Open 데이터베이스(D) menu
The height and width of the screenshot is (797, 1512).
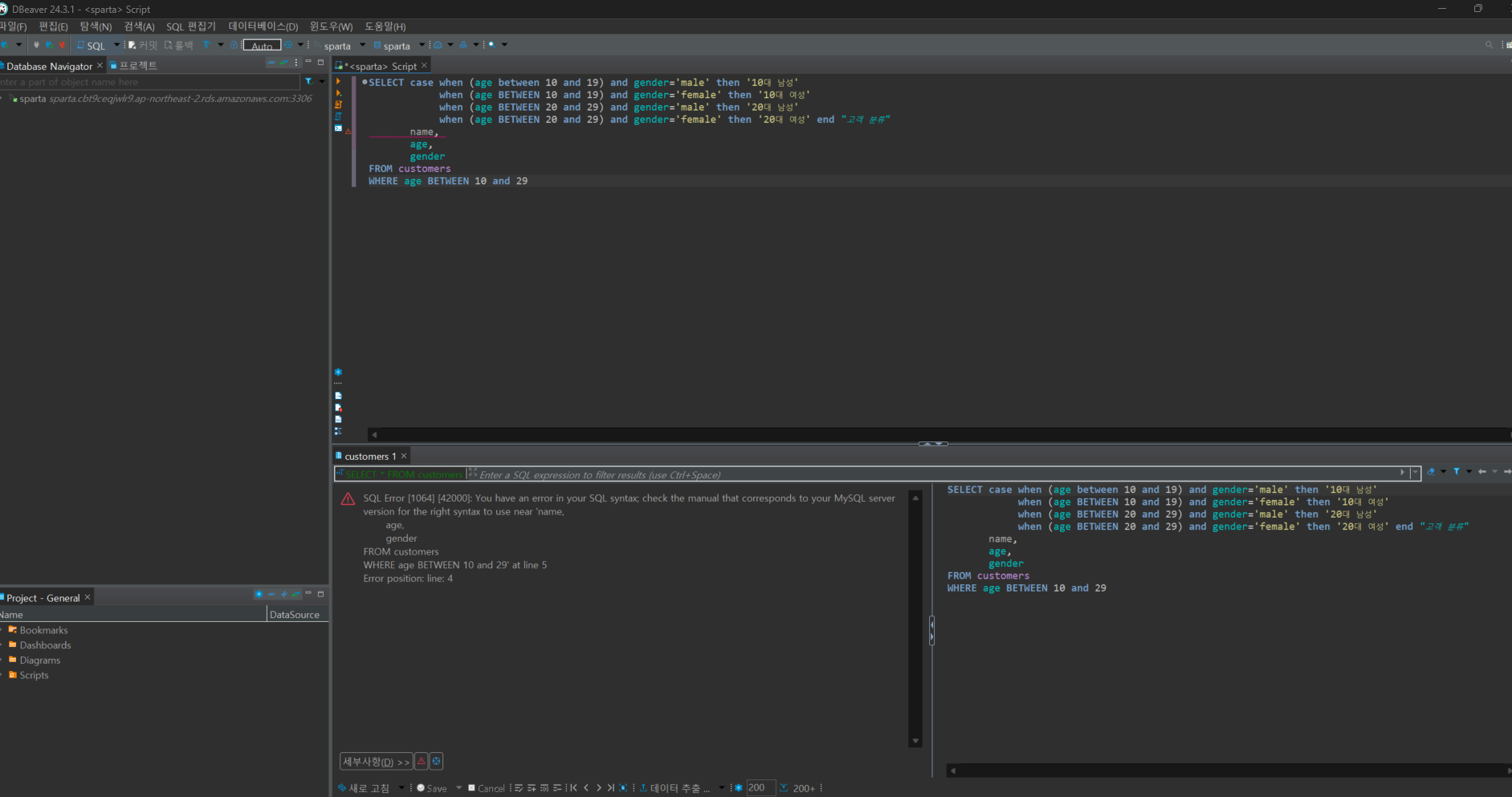pyautogui.click(x=263, y=26)
